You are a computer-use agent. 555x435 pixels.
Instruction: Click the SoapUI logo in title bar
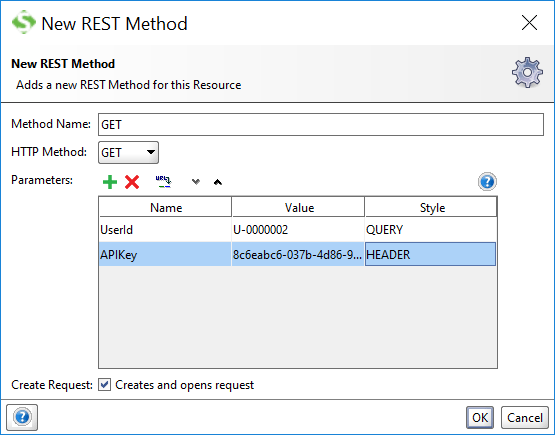(24, 22)
